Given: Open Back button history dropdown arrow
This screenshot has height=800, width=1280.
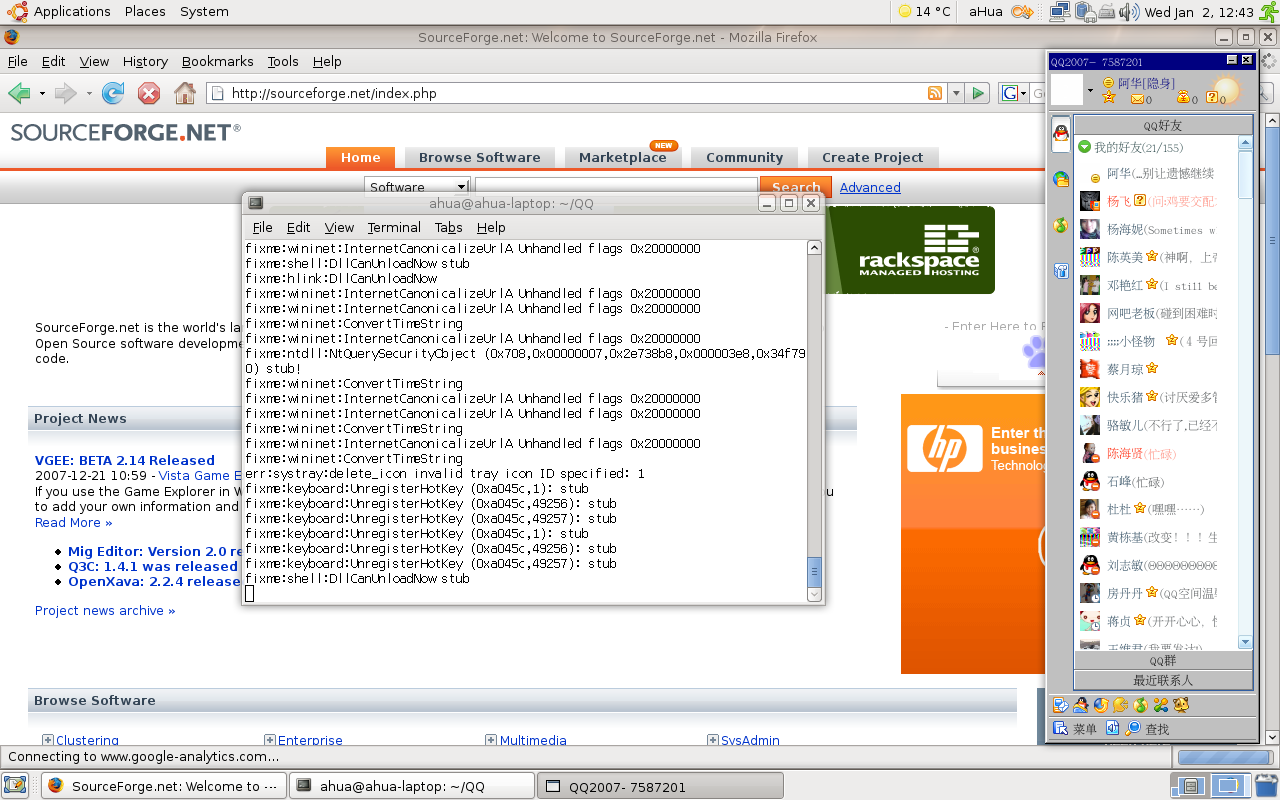Looking at the screenshot, I should (x=42, y=93).
